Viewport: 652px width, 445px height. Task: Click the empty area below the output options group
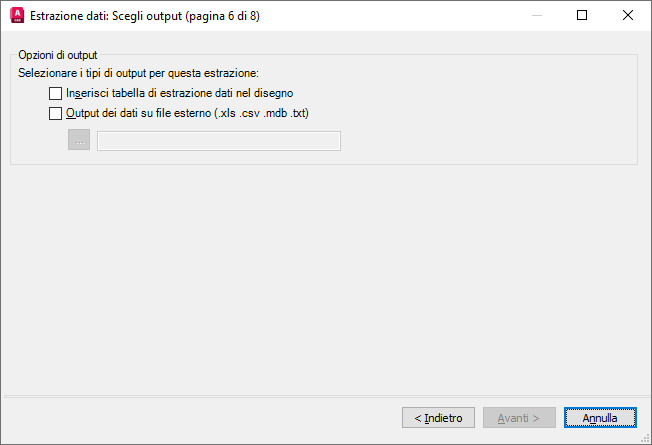click(324, 279)
